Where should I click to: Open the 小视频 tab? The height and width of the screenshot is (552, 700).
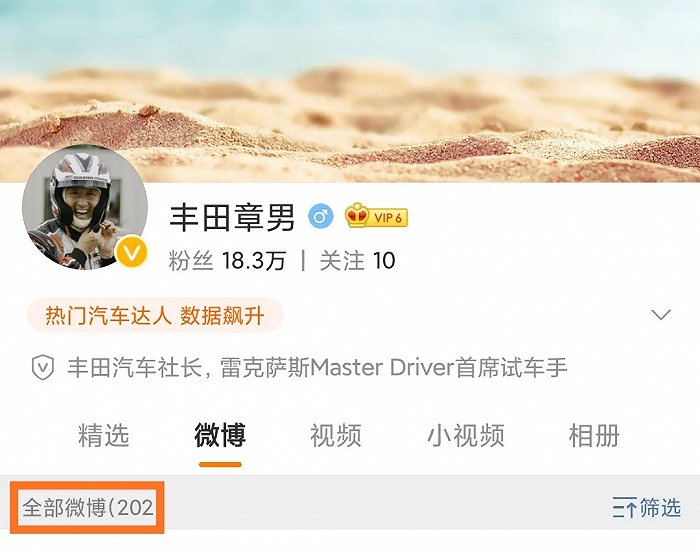[x=466, y=435]
